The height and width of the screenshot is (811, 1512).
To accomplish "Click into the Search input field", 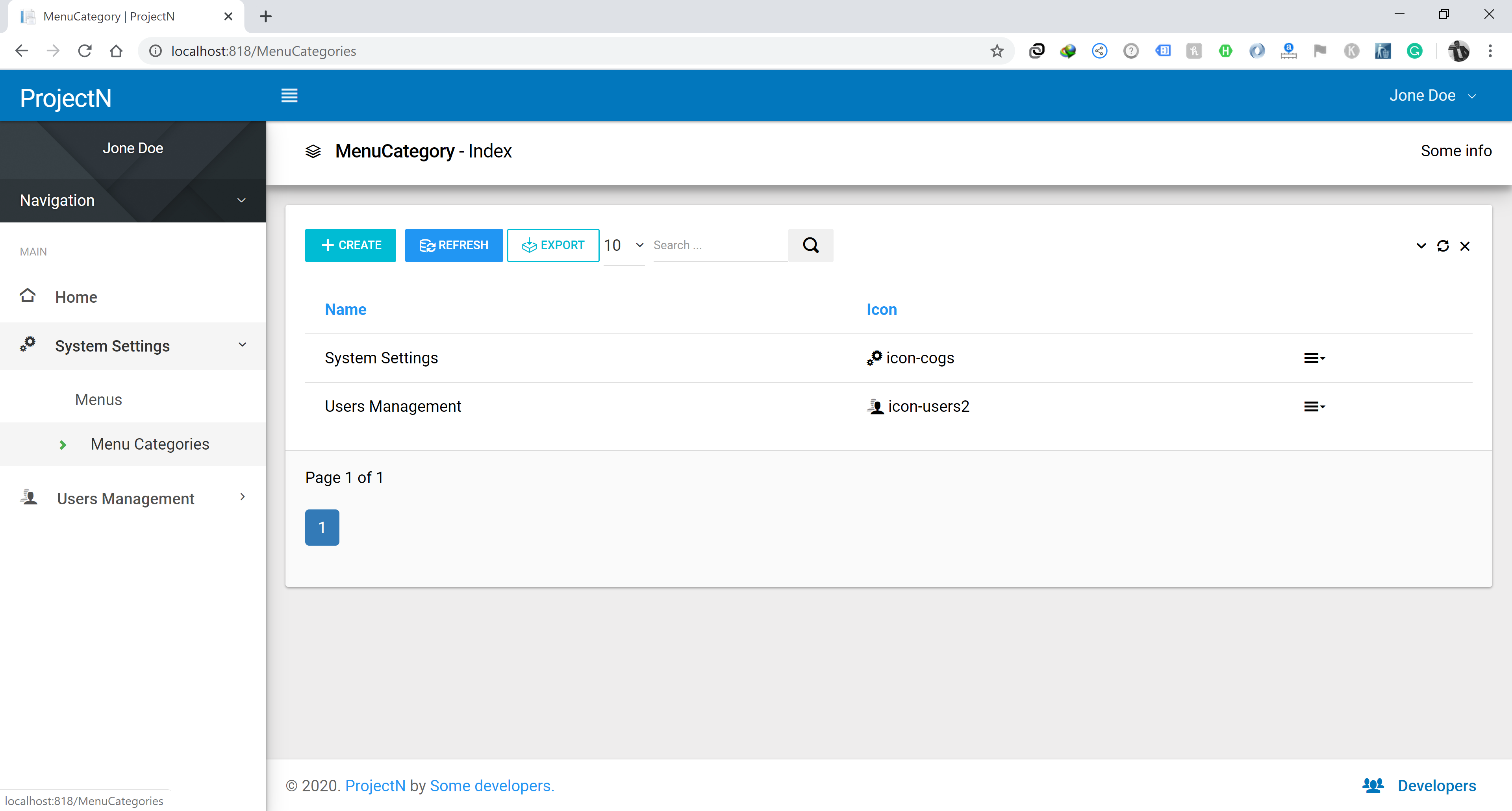I will click(719, 245).
